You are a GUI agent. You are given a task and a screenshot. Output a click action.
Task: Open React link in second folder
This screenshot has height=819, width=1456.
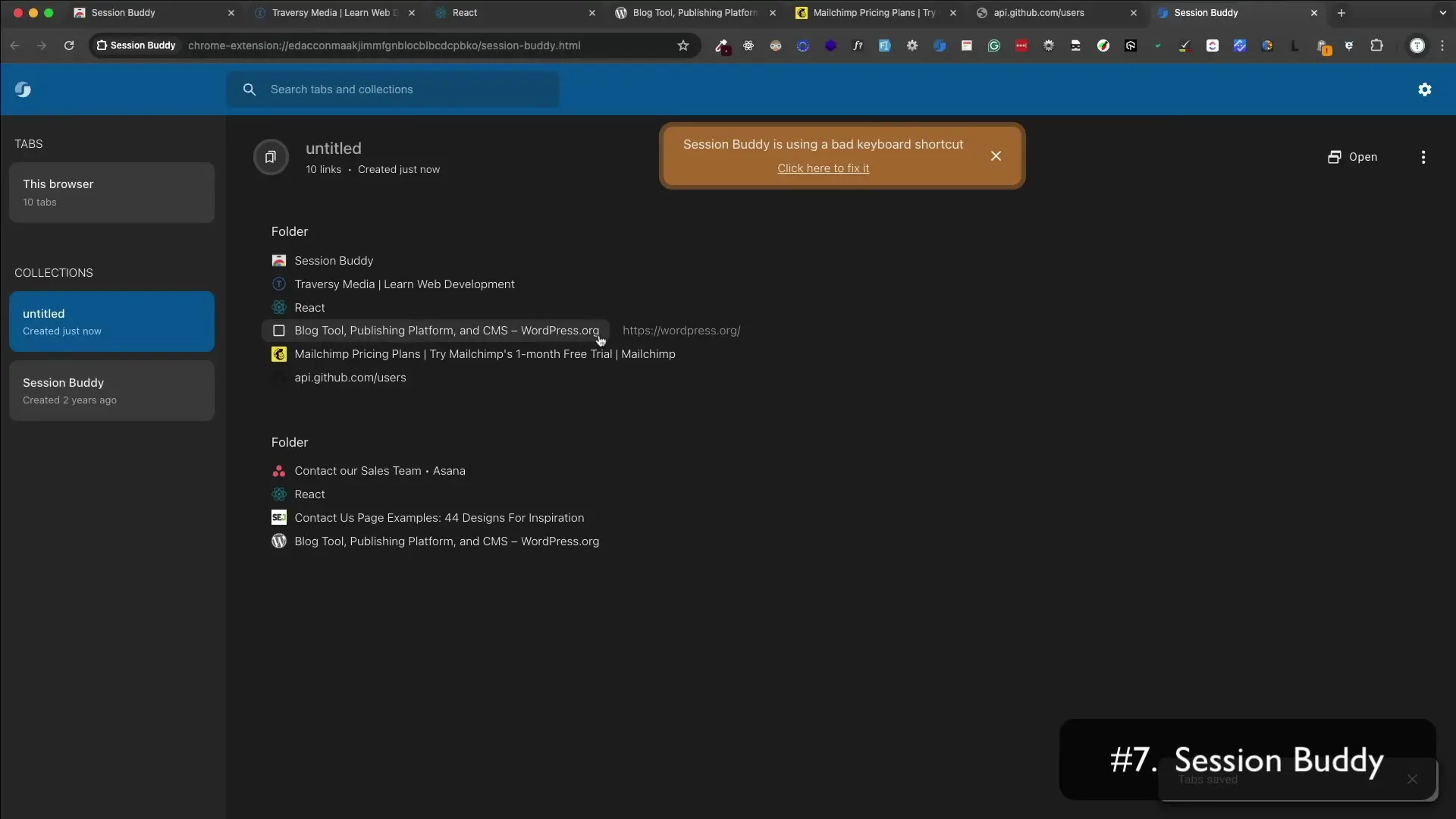309,494
